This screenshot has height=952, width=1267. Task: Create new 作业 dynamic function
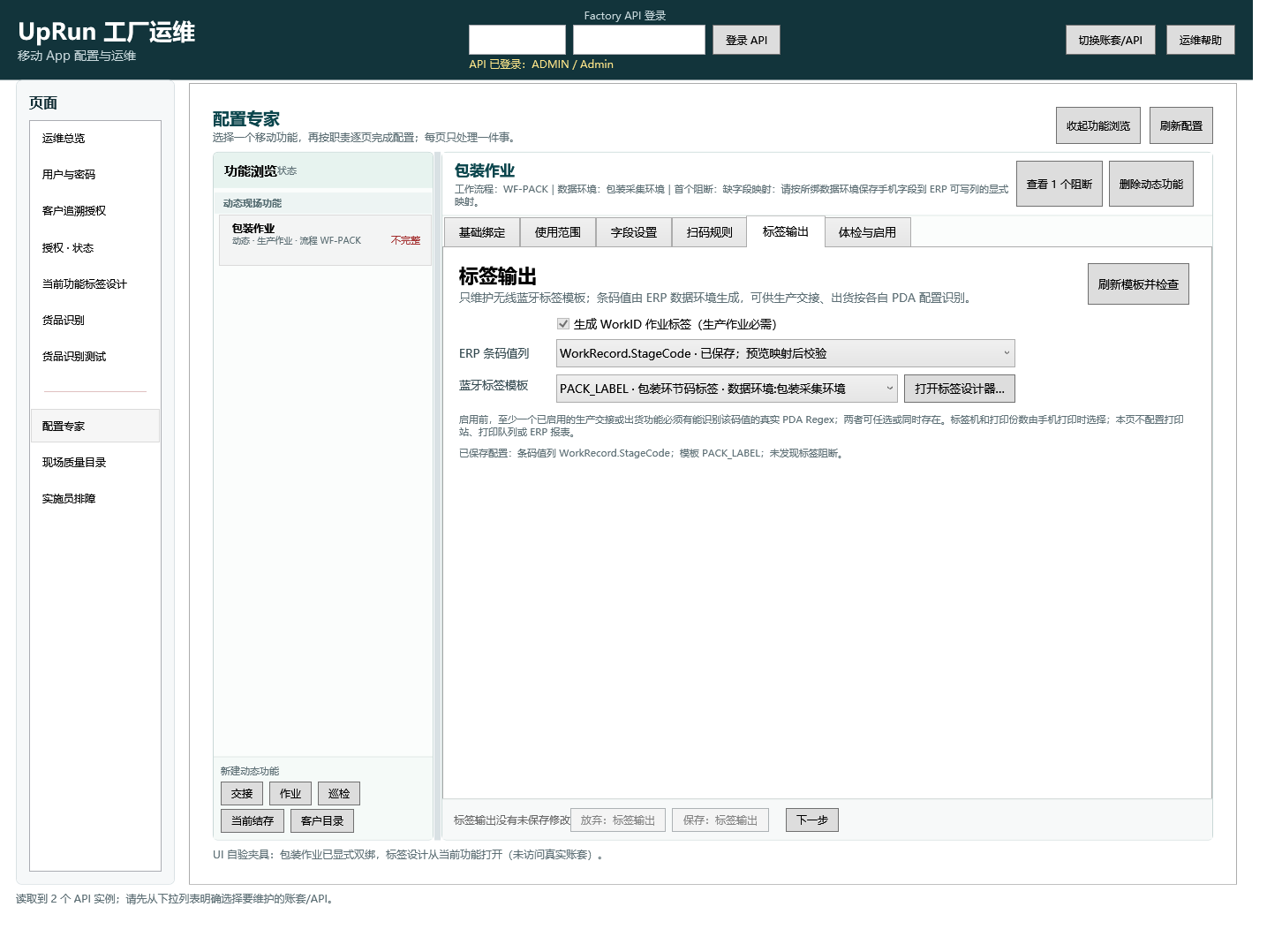pos(290,793)
